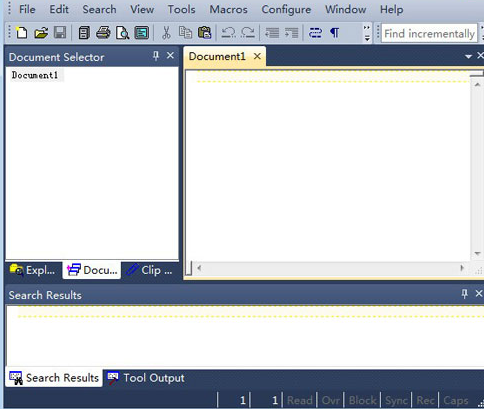The image size is (484, 409).
Task: Click the editor horizontal scroll left arrow
Action: pyautogui.click(x=199, y=268)
